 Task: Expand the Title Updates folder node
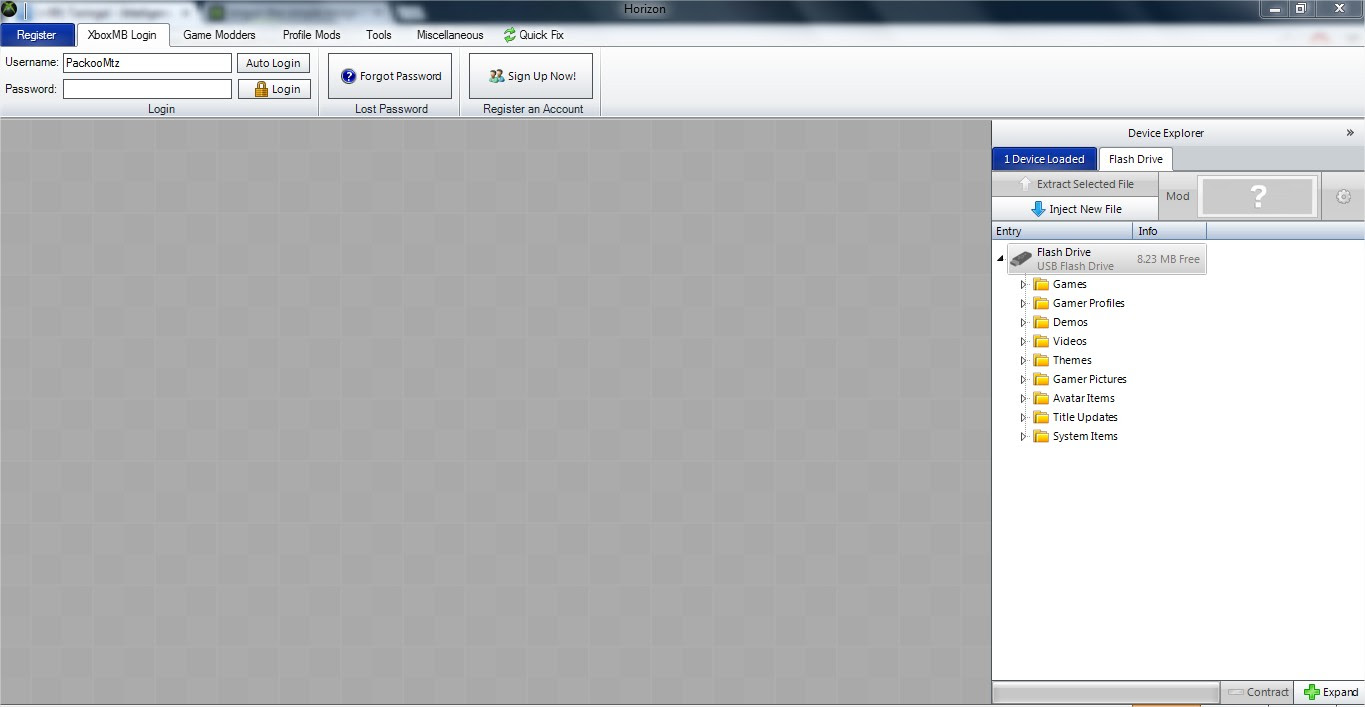1023,418
